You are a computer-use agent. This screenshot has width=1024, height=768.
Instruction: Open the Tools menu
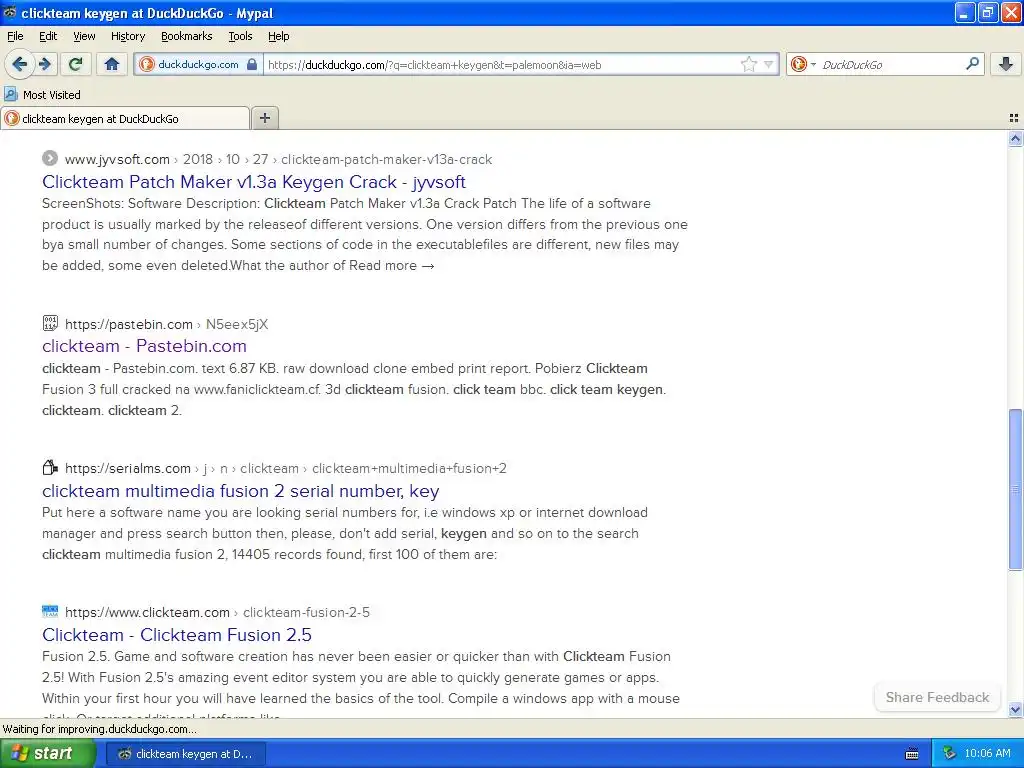point(240,36)
